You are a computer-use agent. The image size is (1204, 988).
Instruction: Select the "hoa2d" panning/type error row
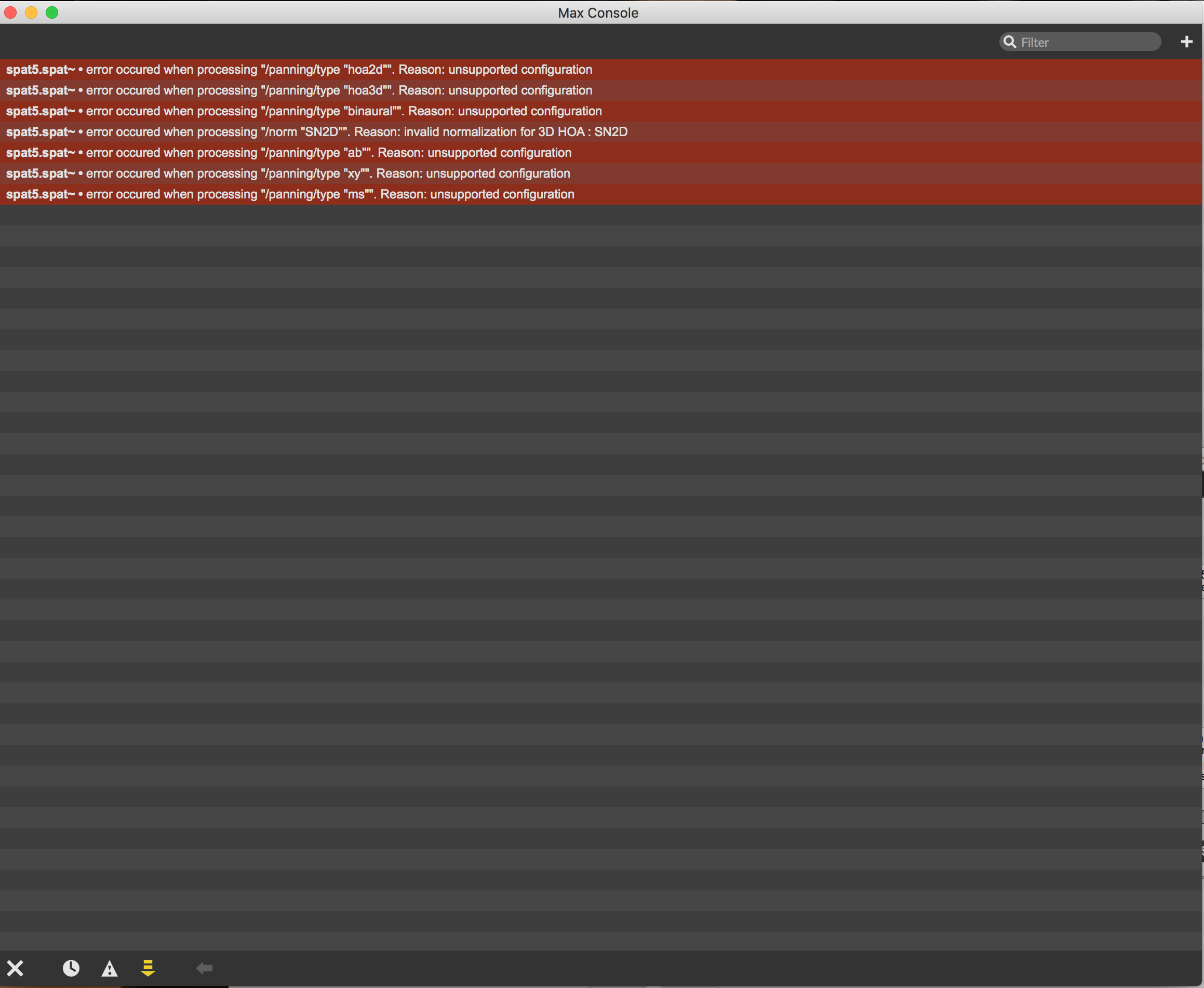point(601,70)
